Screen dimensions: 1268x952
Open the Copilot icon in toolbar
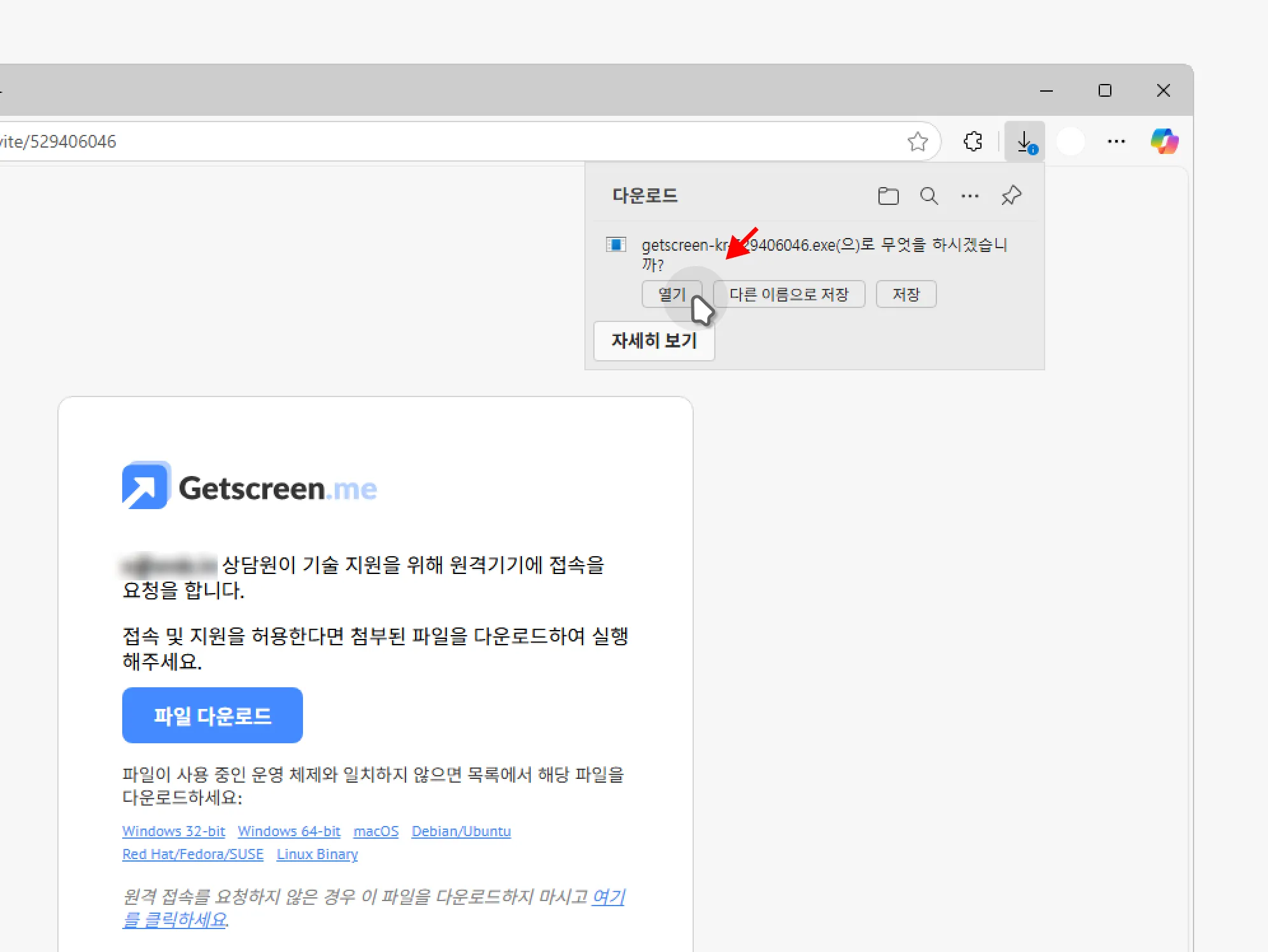click(x=1164, y=141)
